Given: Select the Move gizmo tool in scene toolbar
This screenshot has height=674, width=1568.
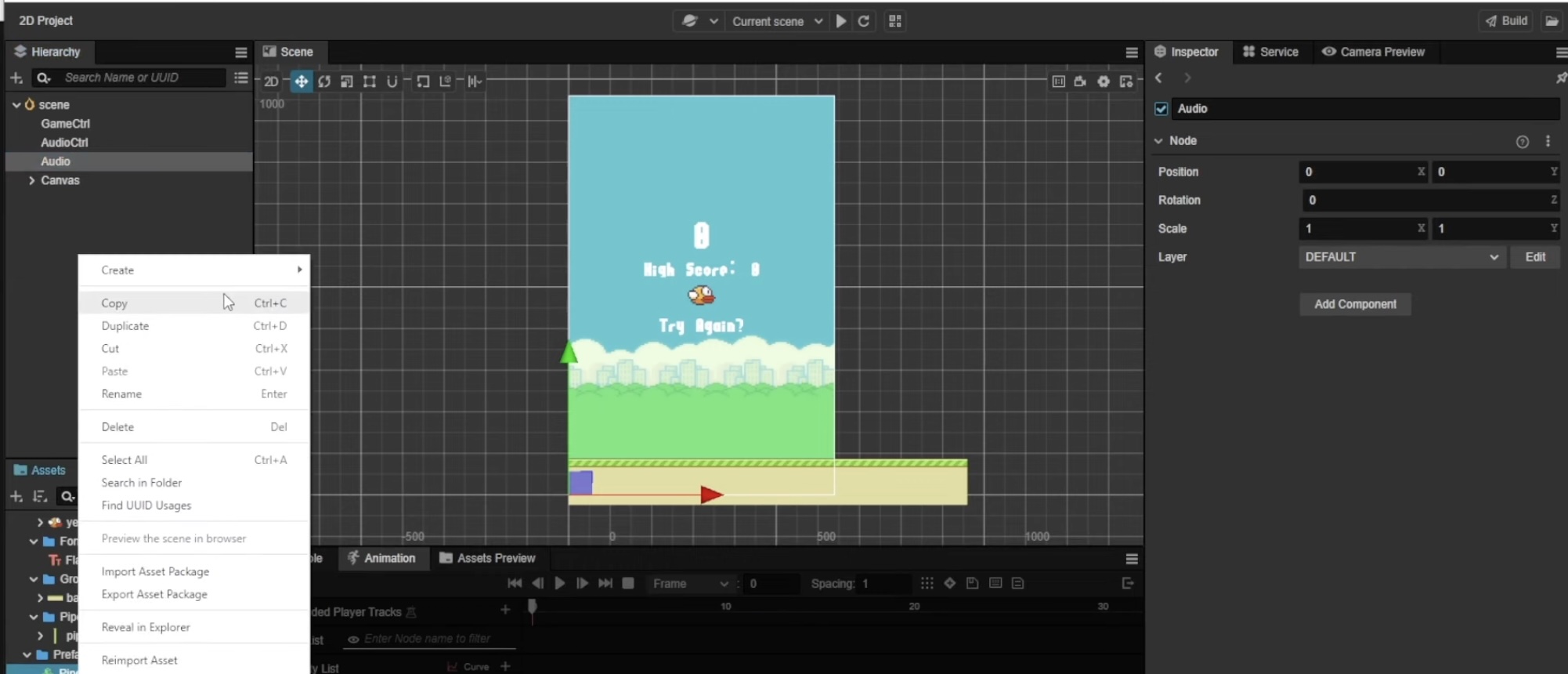Looking at the screenshot, I should (301, 82).
